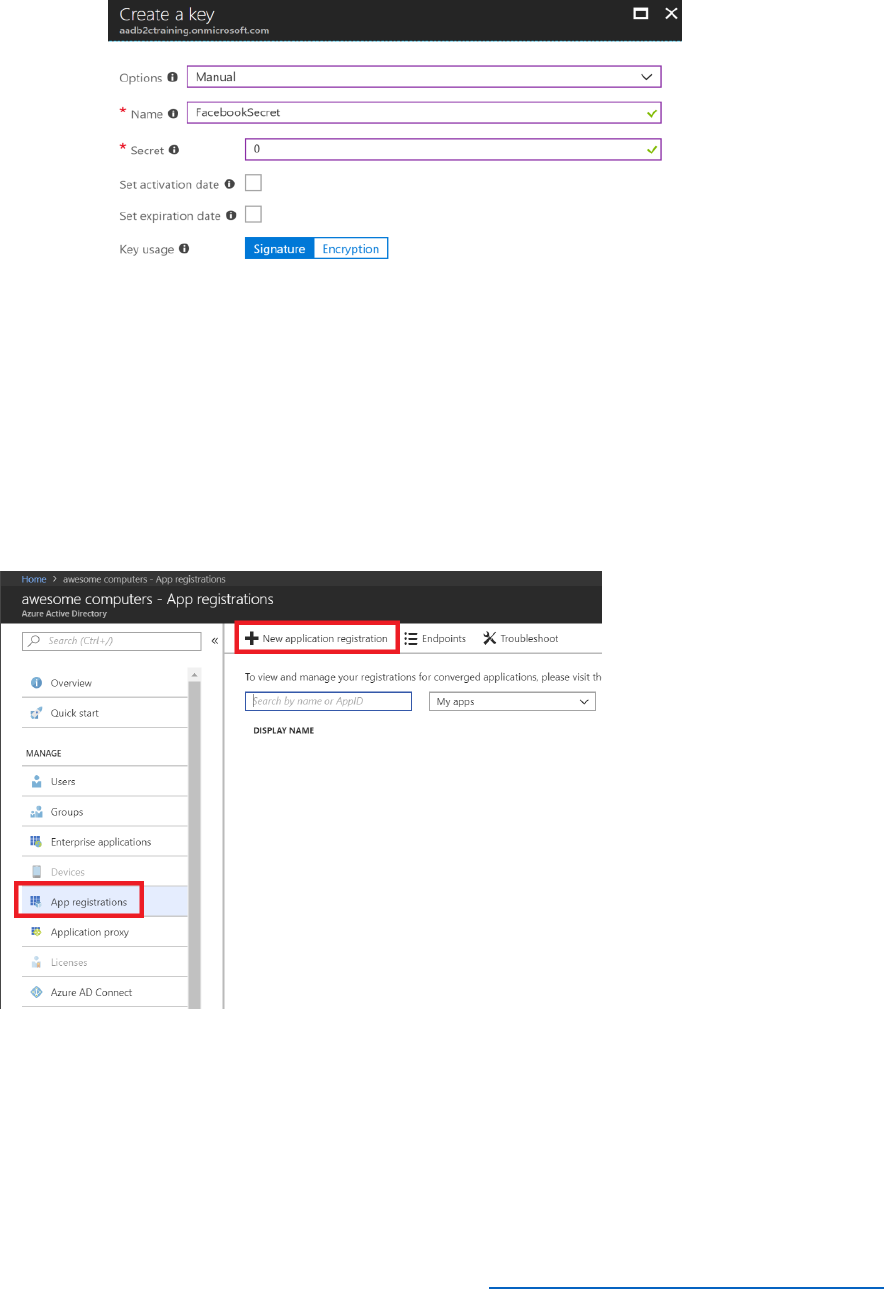Open Devices in the sidebar

click(104, 872)
